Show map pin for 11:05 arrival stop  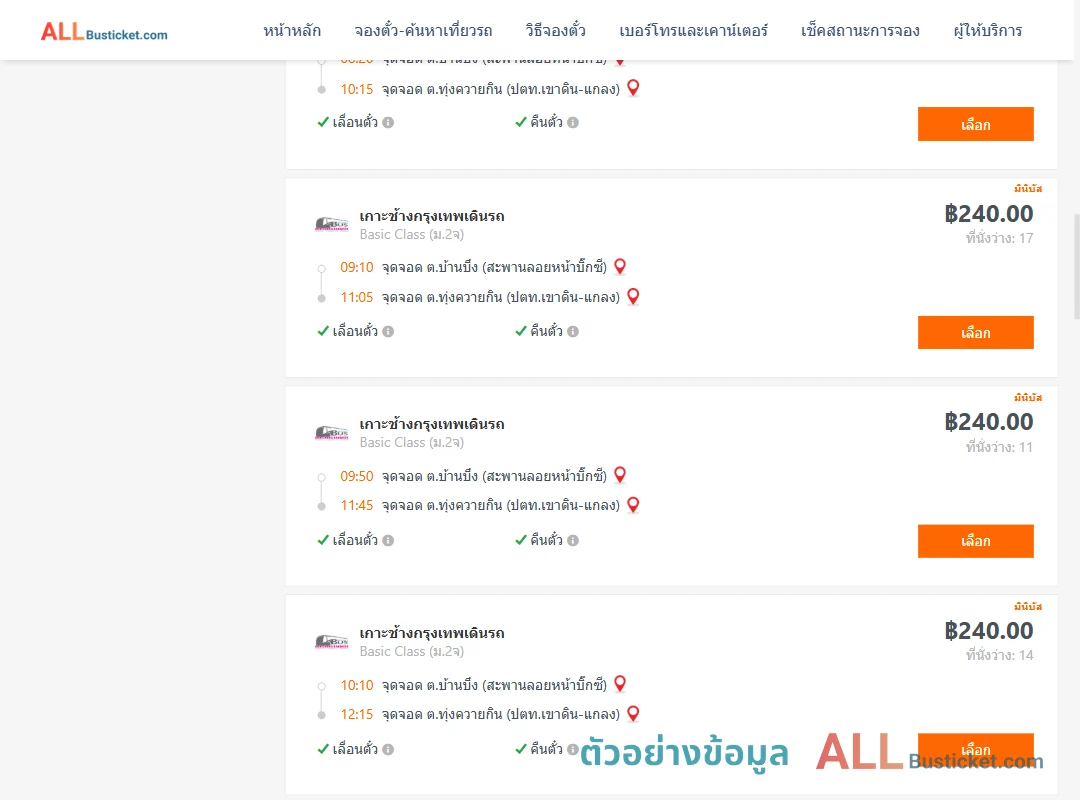coord(633,296)
